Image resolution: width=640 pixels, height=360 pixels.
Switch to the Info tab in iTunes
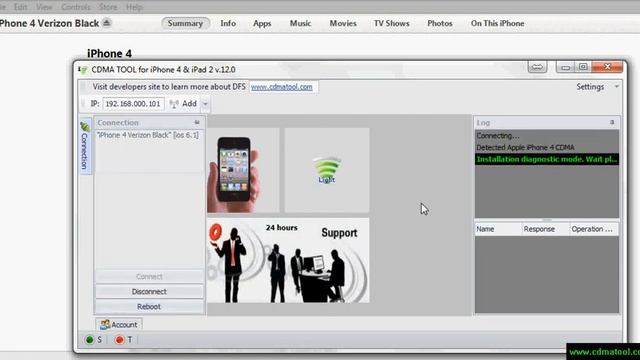tap(228, 23)
